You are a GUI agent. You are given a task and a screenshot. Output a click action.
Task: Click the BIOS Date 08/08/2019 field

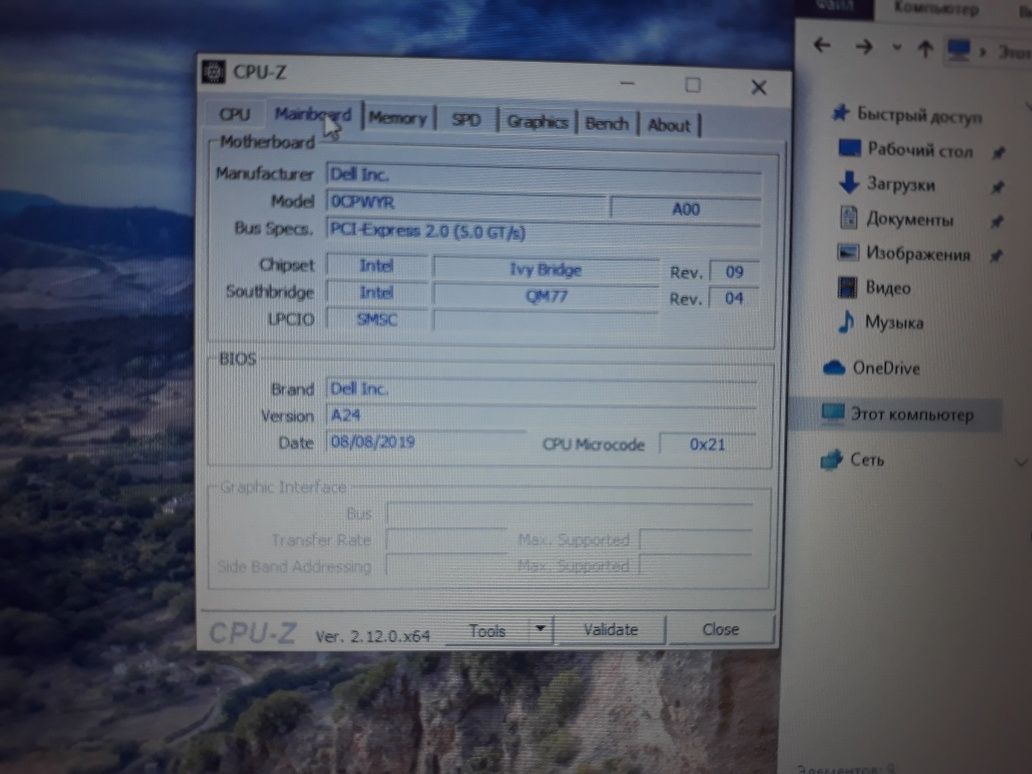tap(426, 442)
